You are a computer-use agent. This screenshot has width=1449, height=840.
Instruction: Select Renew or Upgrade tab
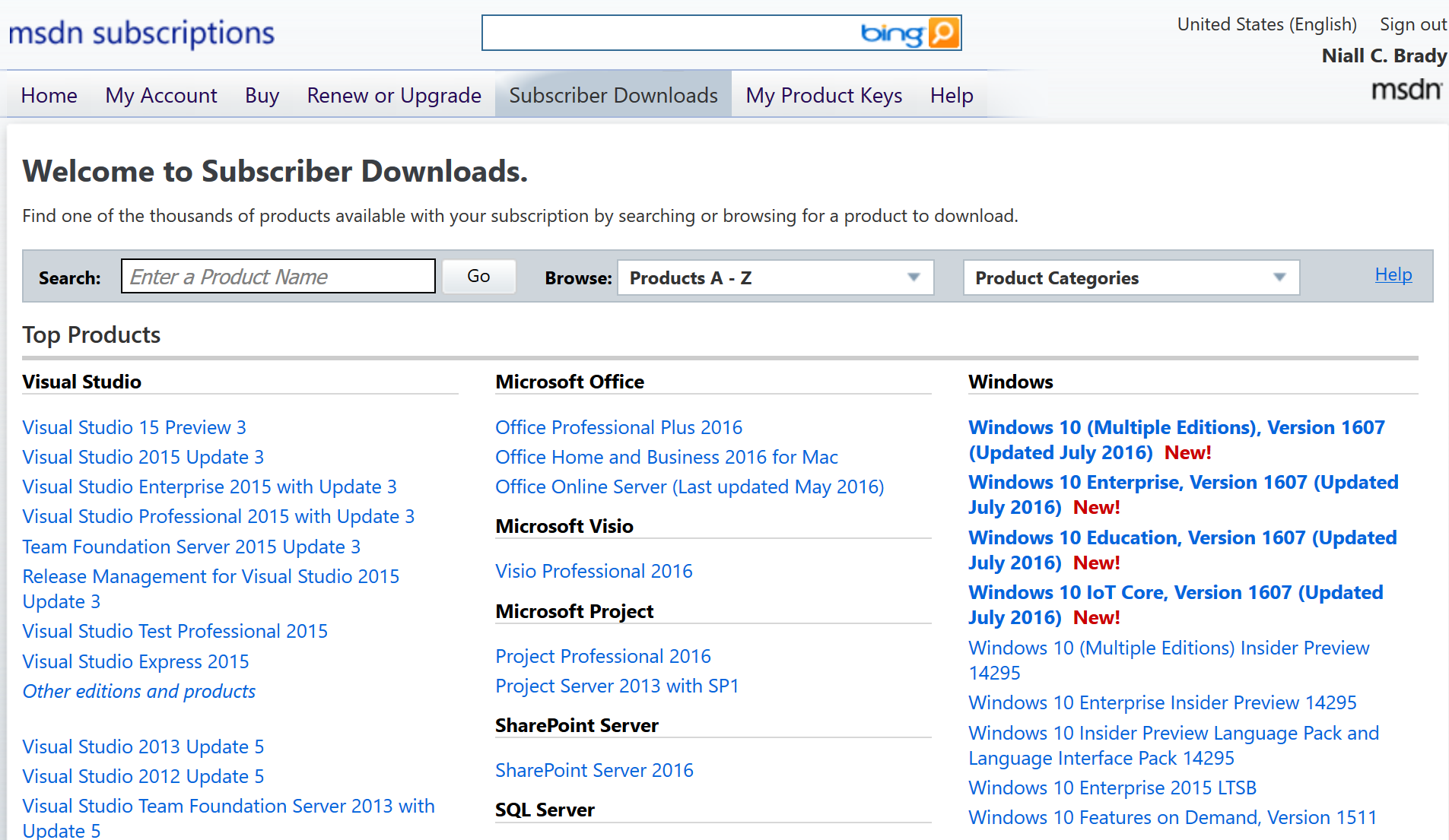pyautogui.click(x=394, y=95)
